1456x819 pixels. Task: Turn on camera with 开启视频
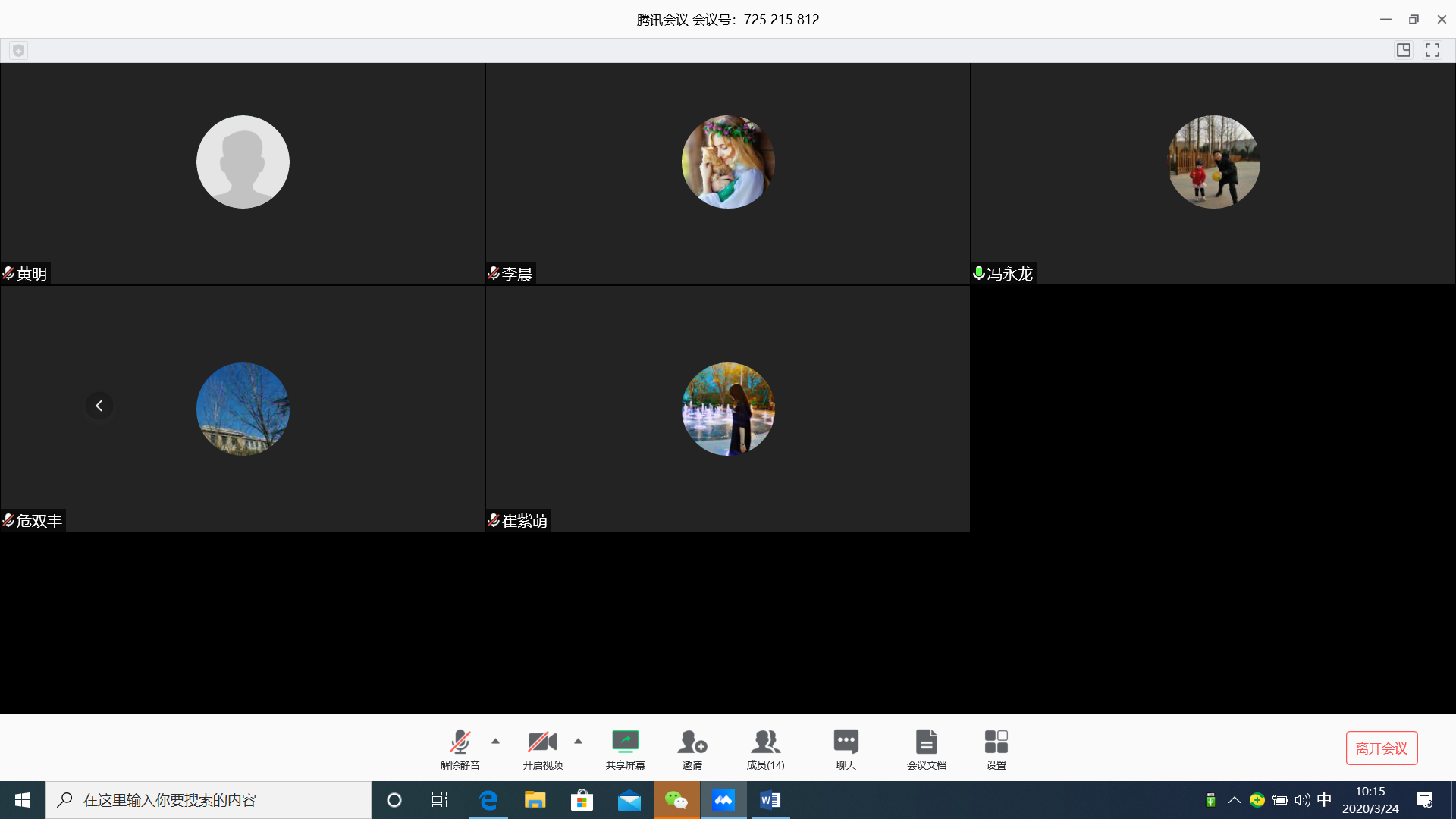coord(542,748)
